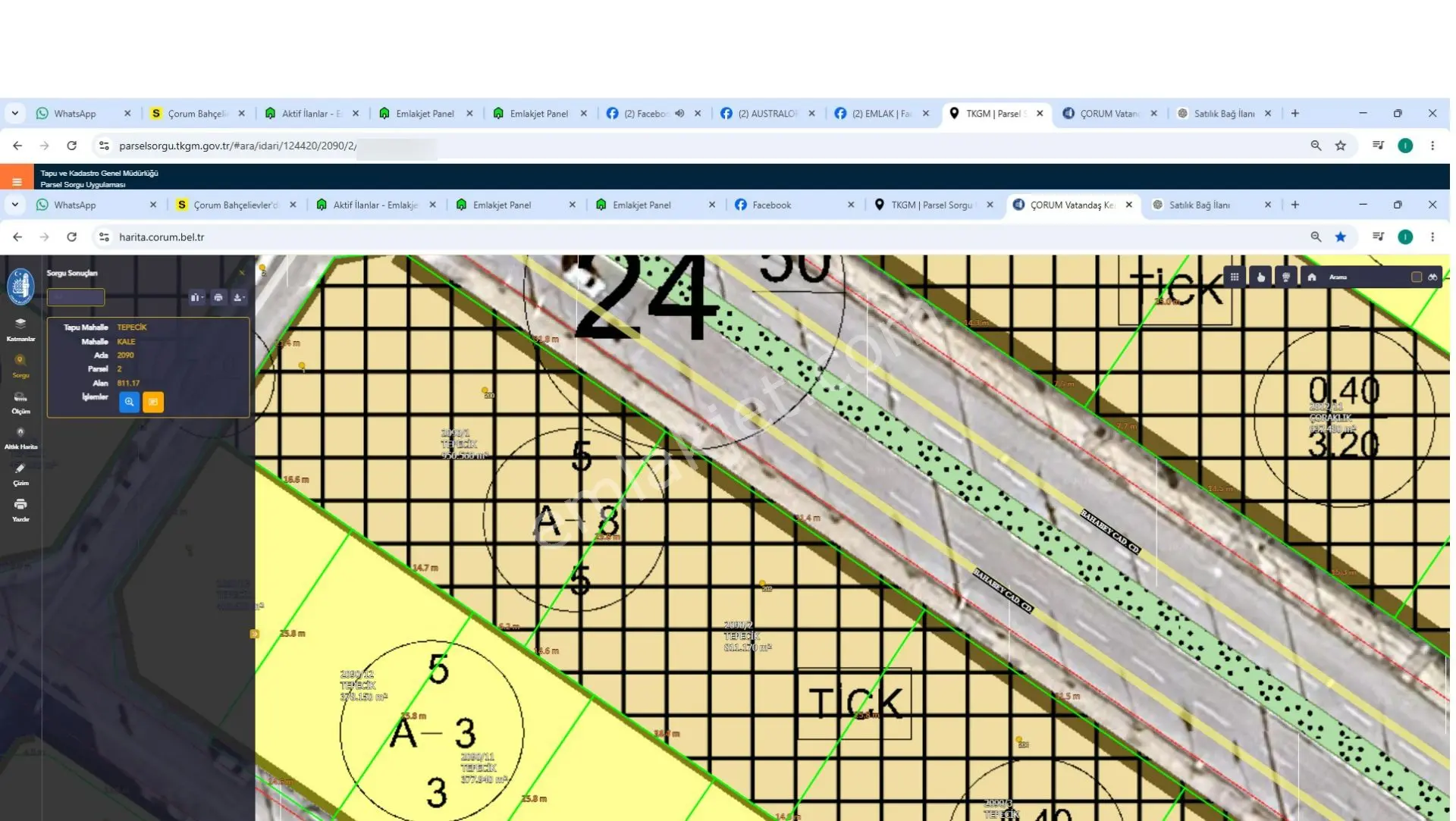
Task: Expand the delete options dropdown in results panel
Action: 197,297
